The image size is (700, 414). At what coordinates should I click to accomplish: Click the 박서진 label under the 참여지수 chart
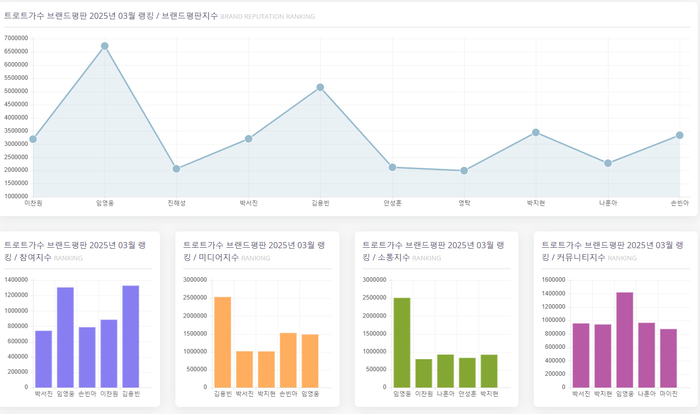[44, 394]
